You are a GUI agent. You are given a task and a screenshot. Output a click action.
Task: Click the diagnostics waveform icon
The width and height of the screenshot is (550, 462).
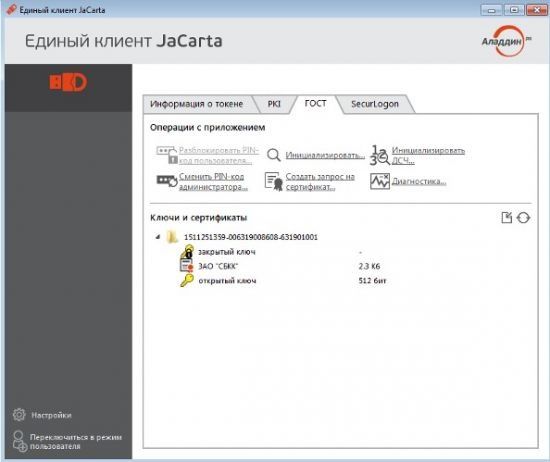pos(380,181)
